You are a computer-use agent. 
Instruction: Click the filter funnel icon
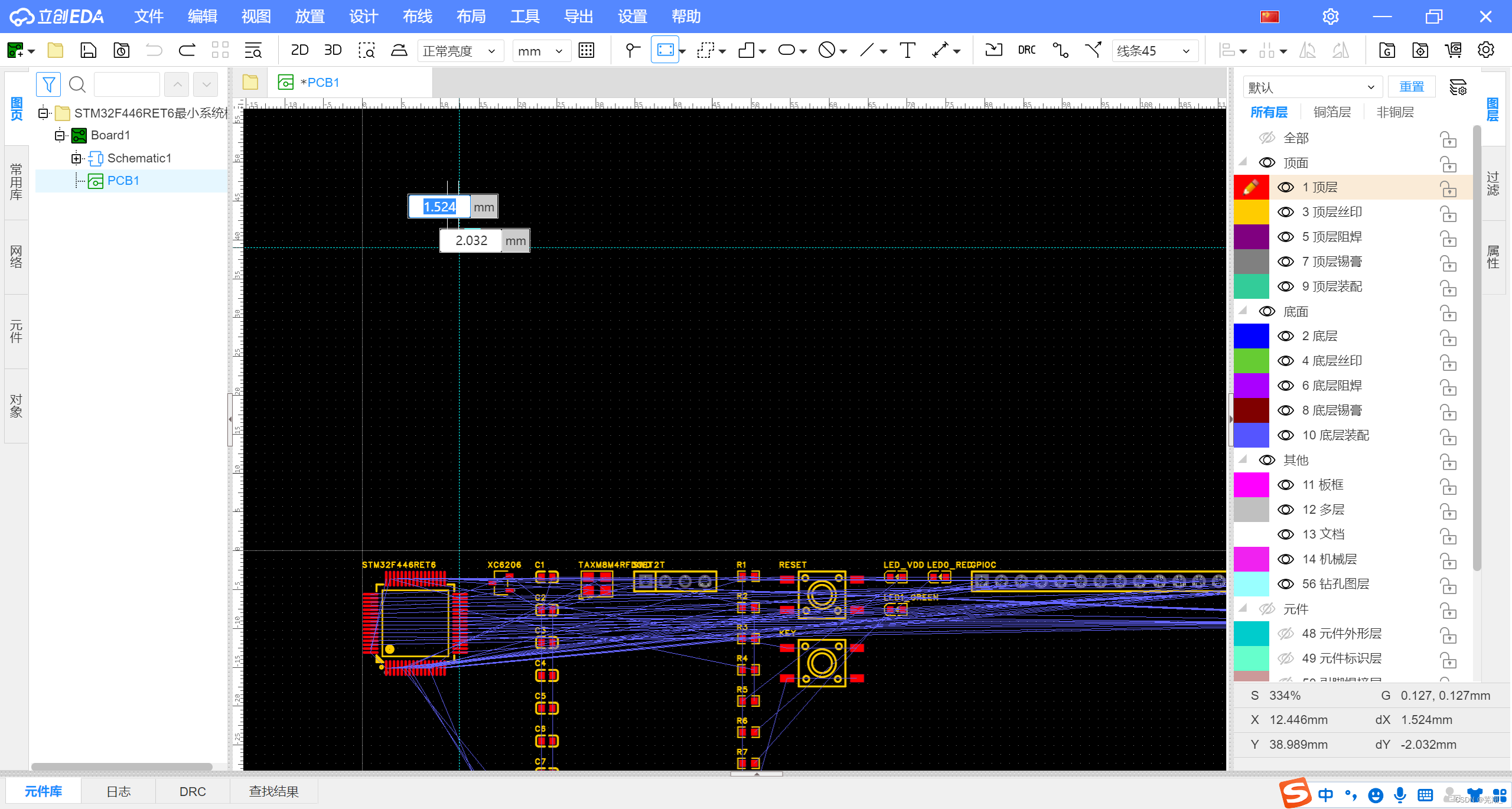(48, 84)
